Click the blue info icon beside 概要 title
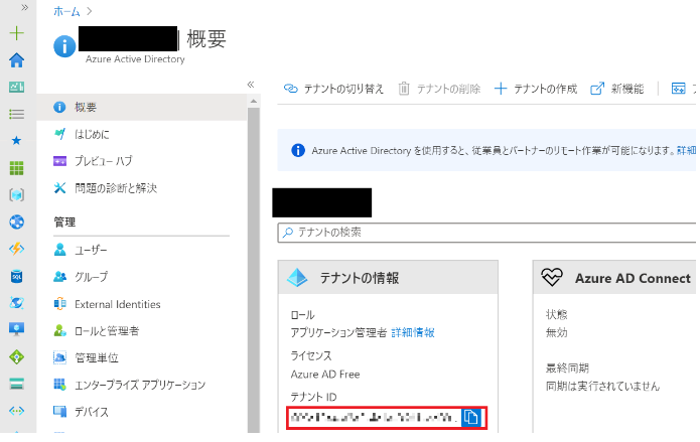The width and height of the screenshot is (700, 442). (x=65, y=46)
